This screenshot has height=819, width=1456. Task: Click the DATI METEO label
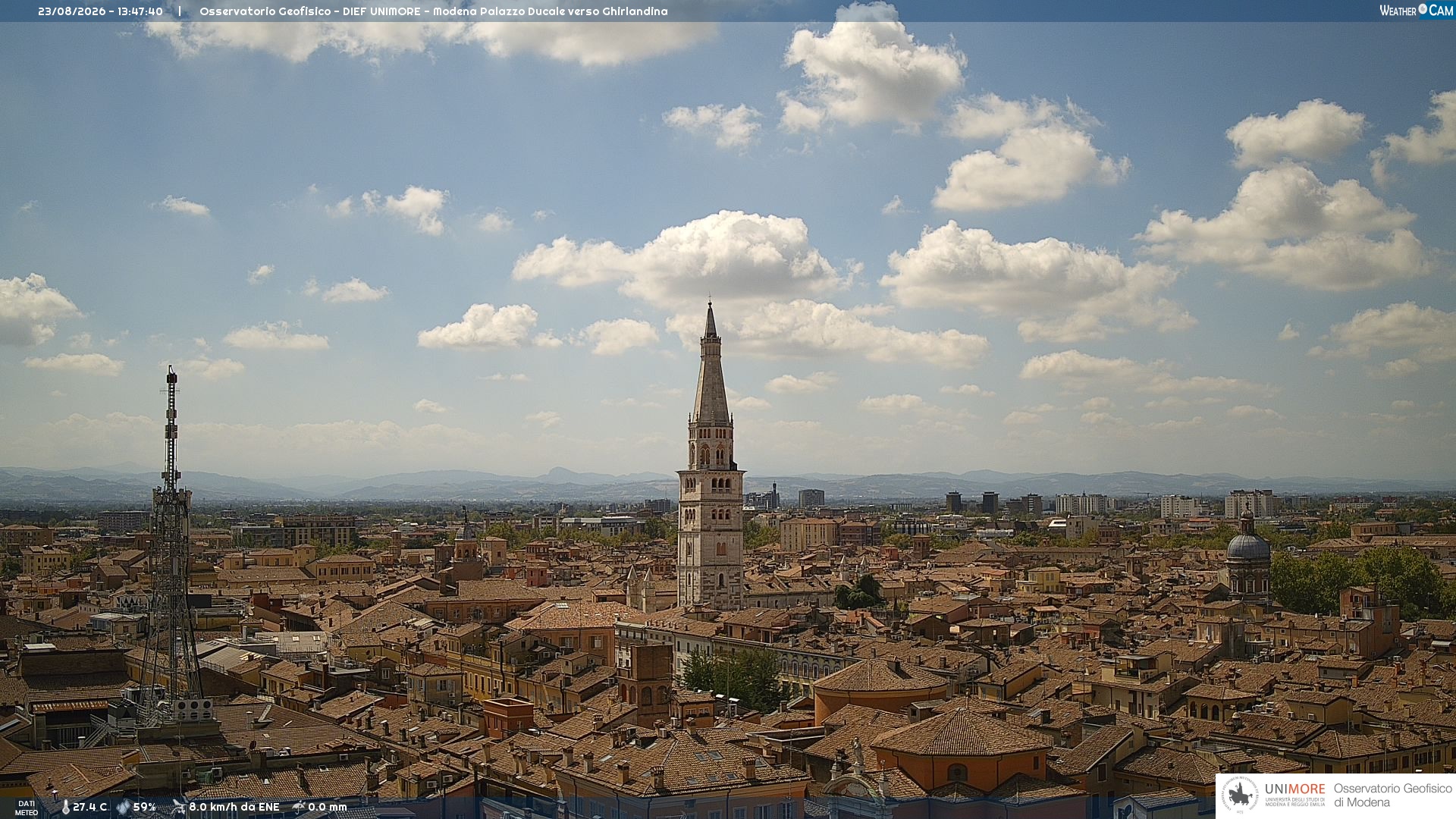(x=27, y=808)
